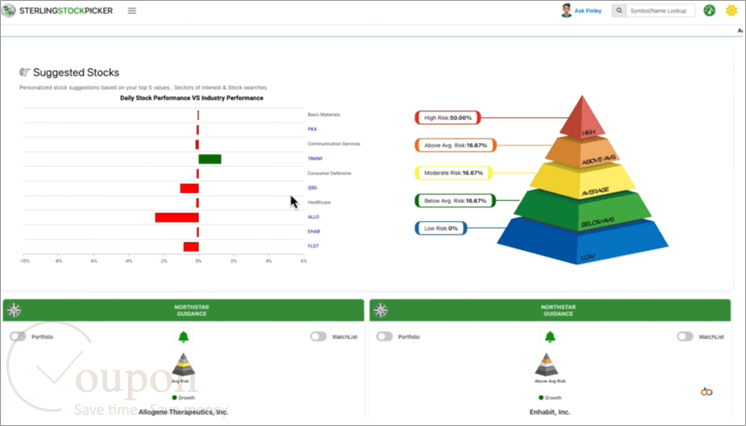Click the yellow sun theme icon
Image resolution: width=746 pixels, height=426 pixels.
(731, 10)
